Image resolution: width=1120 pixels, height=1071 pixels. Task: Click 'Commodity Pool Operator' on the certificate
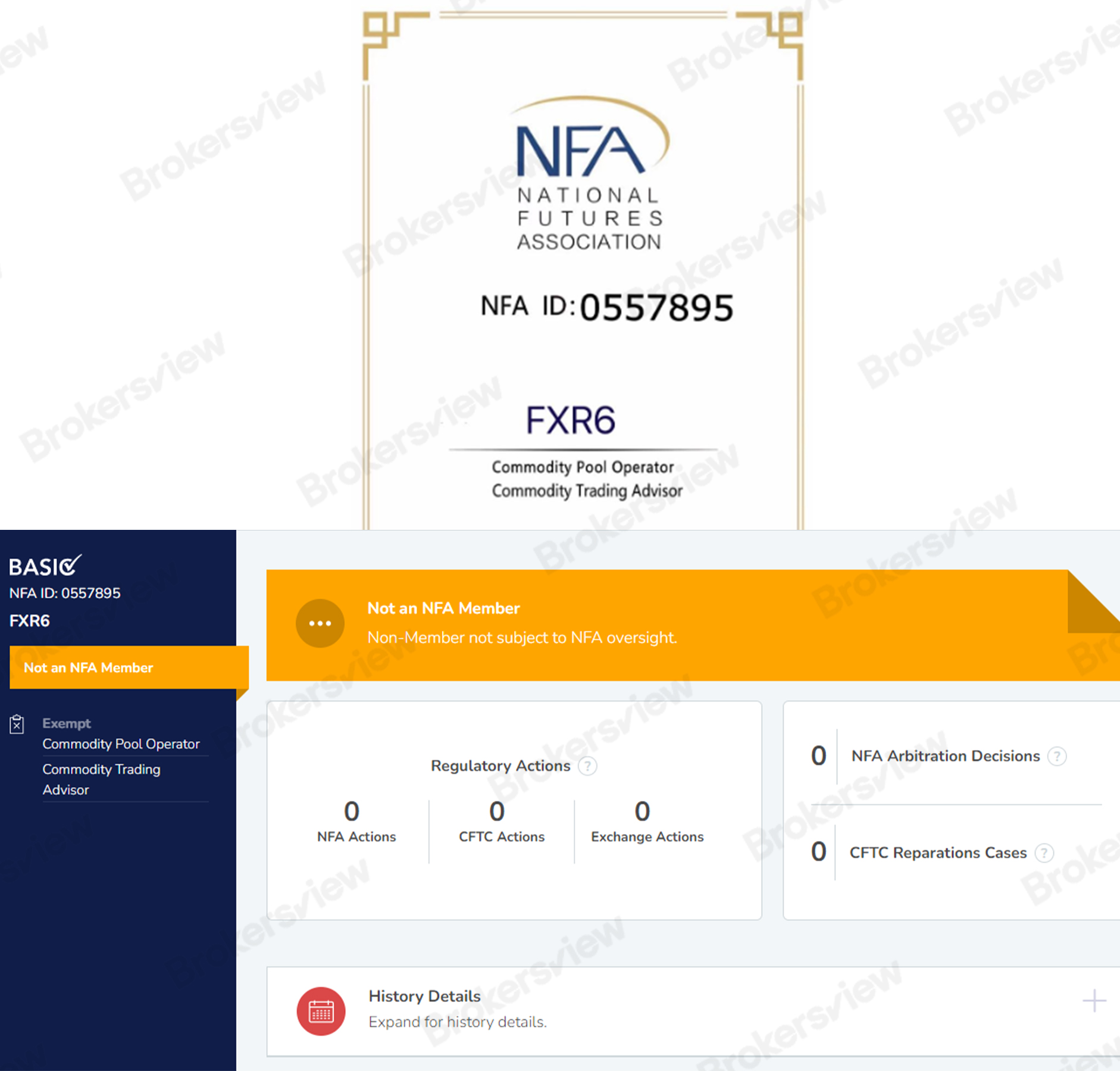pyautogui.click(x=583, y=467)
